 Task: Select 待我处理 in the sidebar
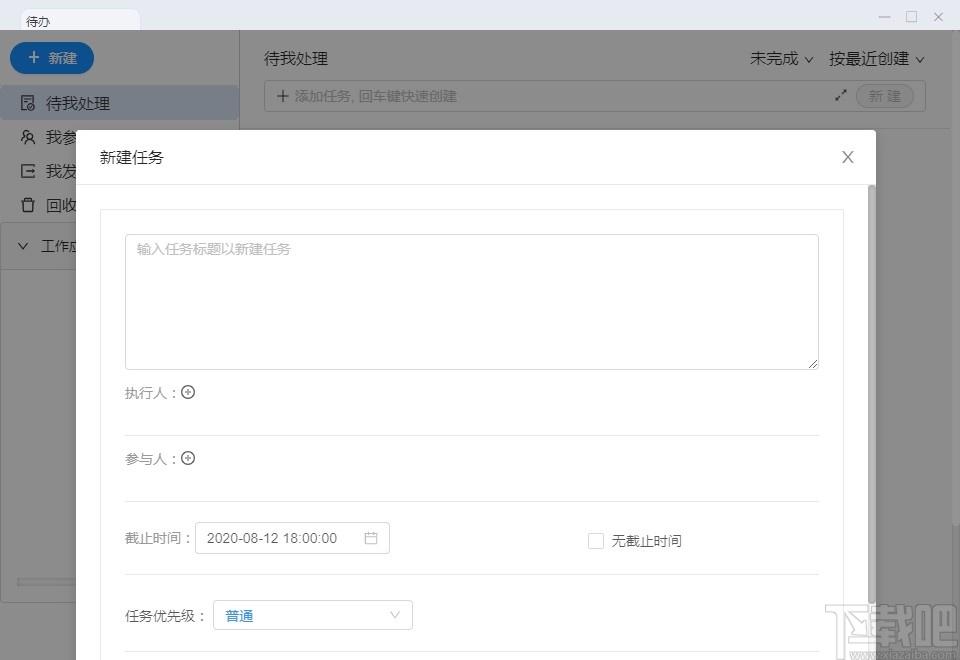tap(119, 103)
